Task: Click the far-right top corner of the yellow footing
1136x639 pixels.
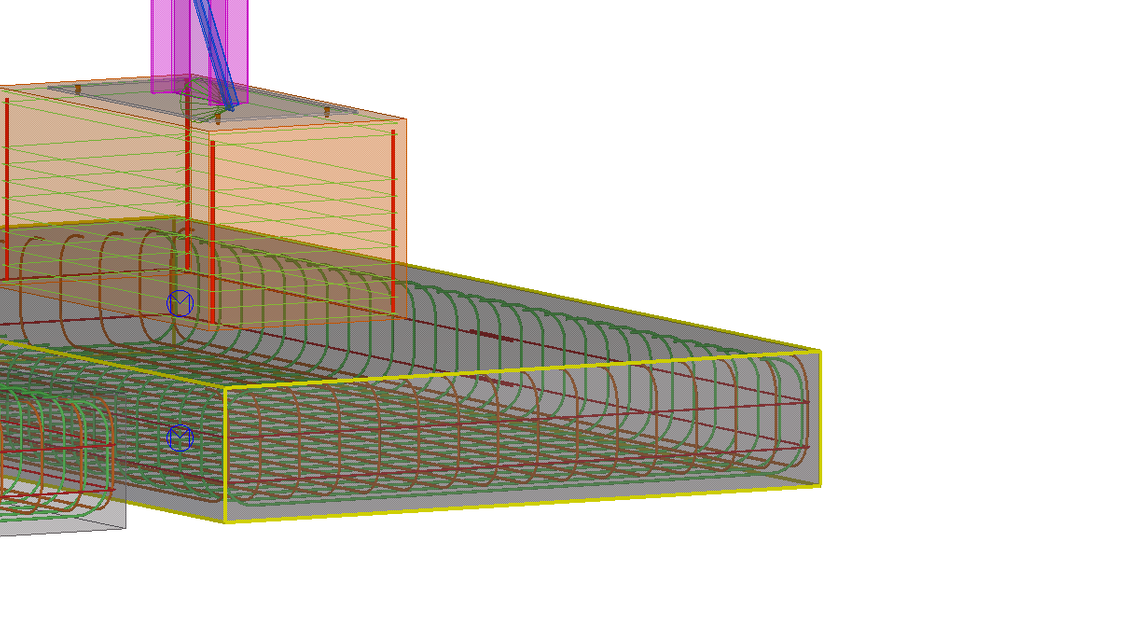Action: pos(819,351)
